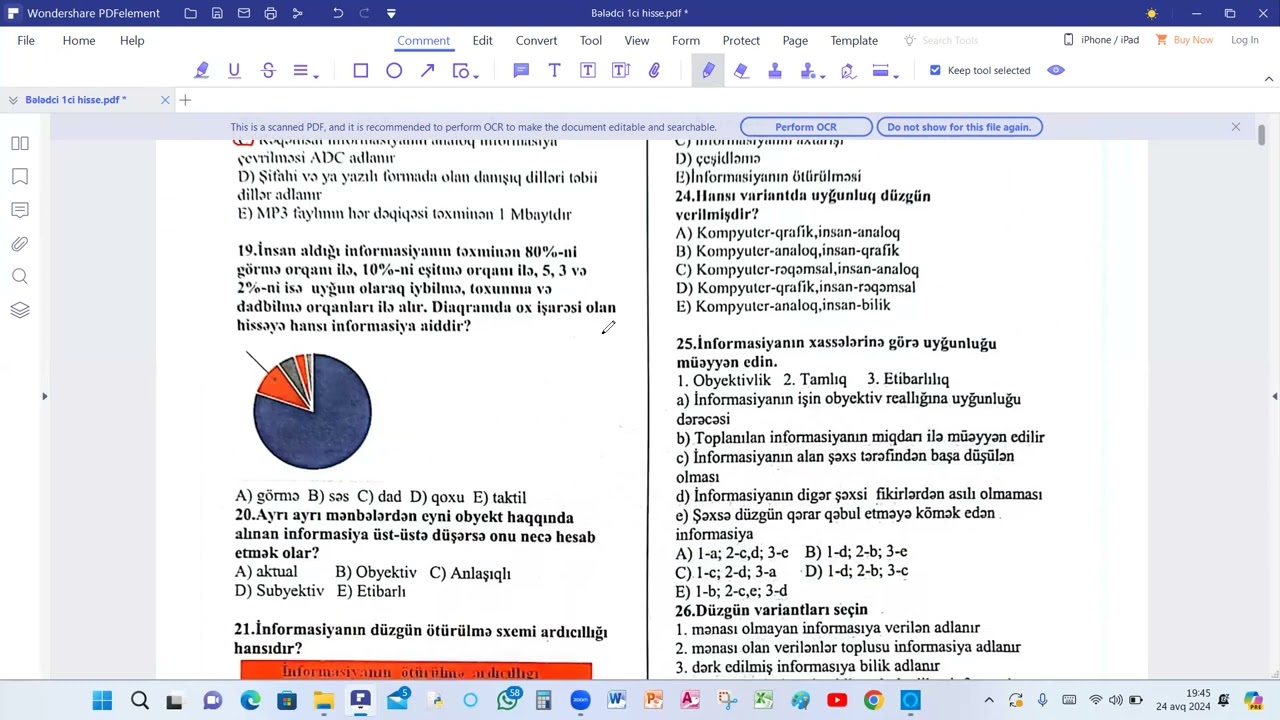Add a sticky note comment
1280x720 pixels.
point(521,70)
